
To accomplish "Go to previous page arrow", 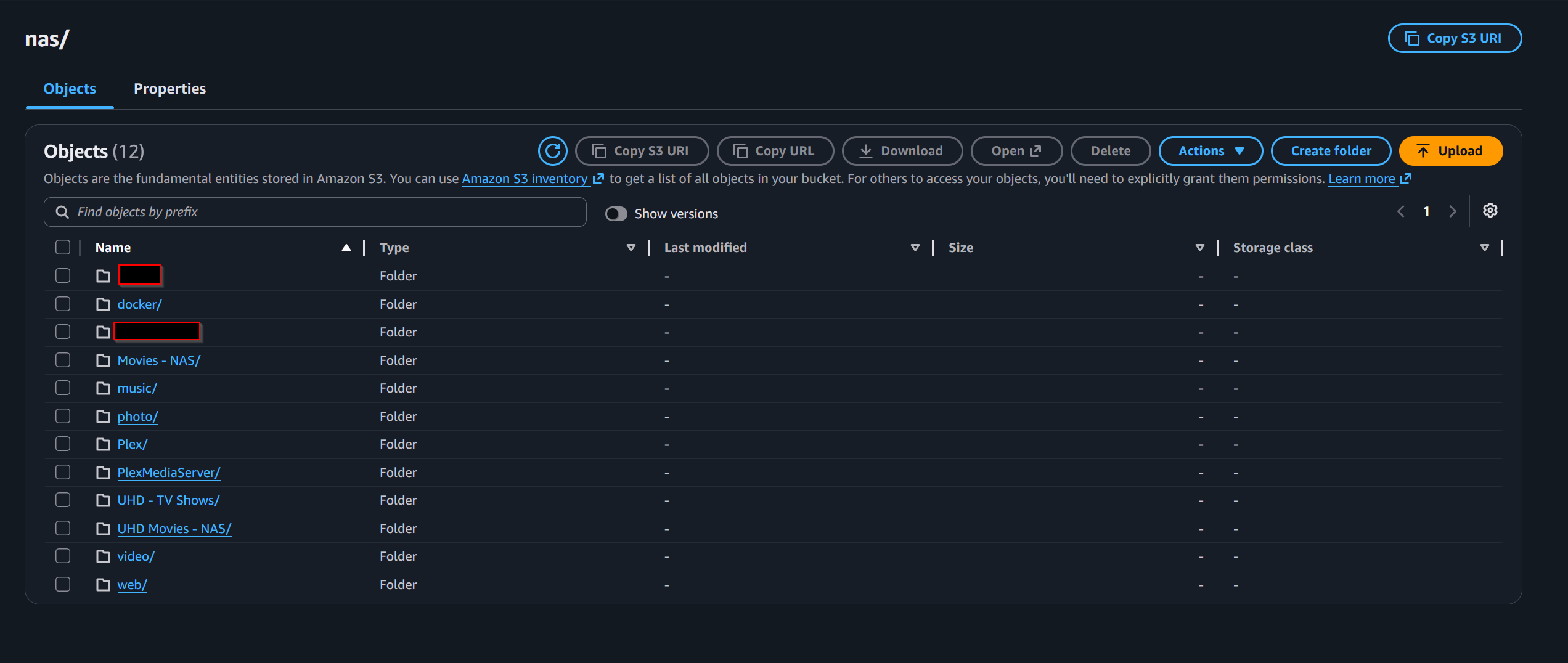I will click(1401, 211).
